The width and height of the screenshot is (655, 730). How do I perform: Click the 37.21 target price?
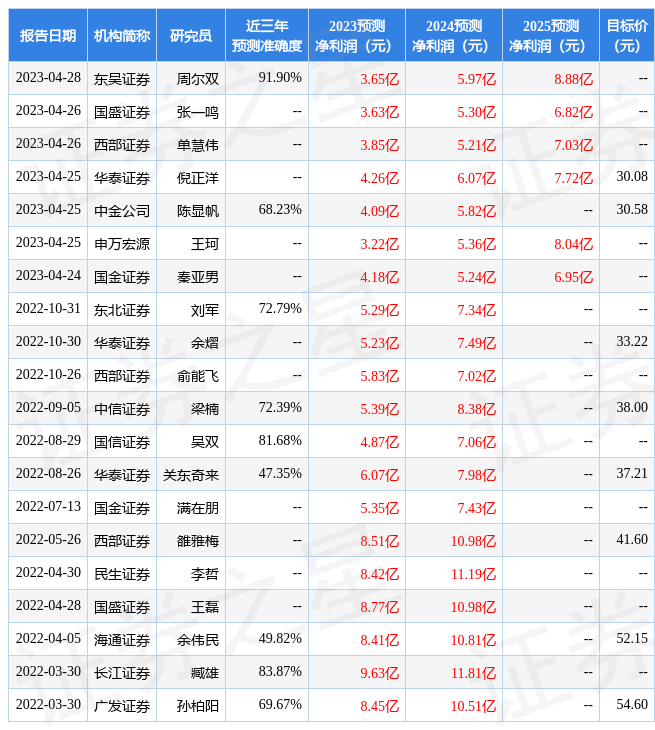[x=632, y=474]
